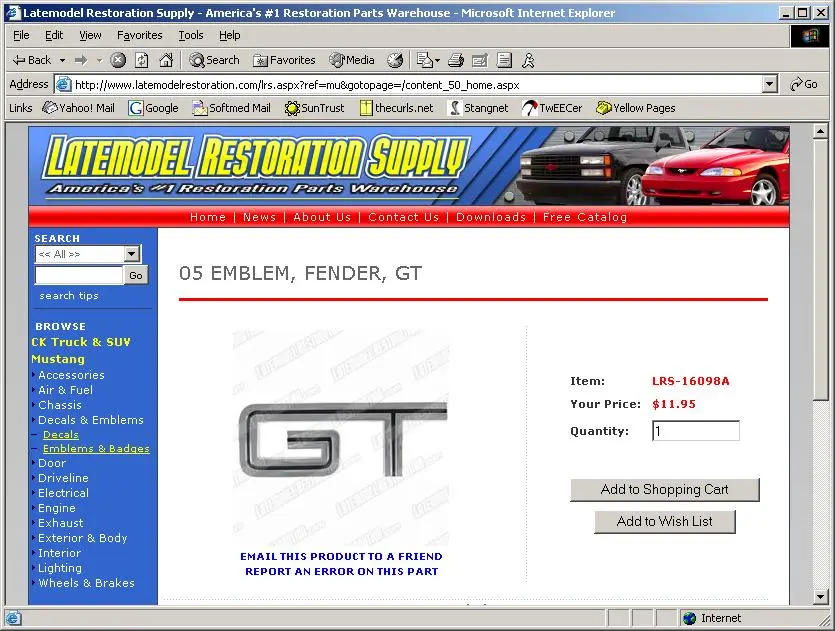
Task: Click the sidebar search text field
Action: click(79, 275)
